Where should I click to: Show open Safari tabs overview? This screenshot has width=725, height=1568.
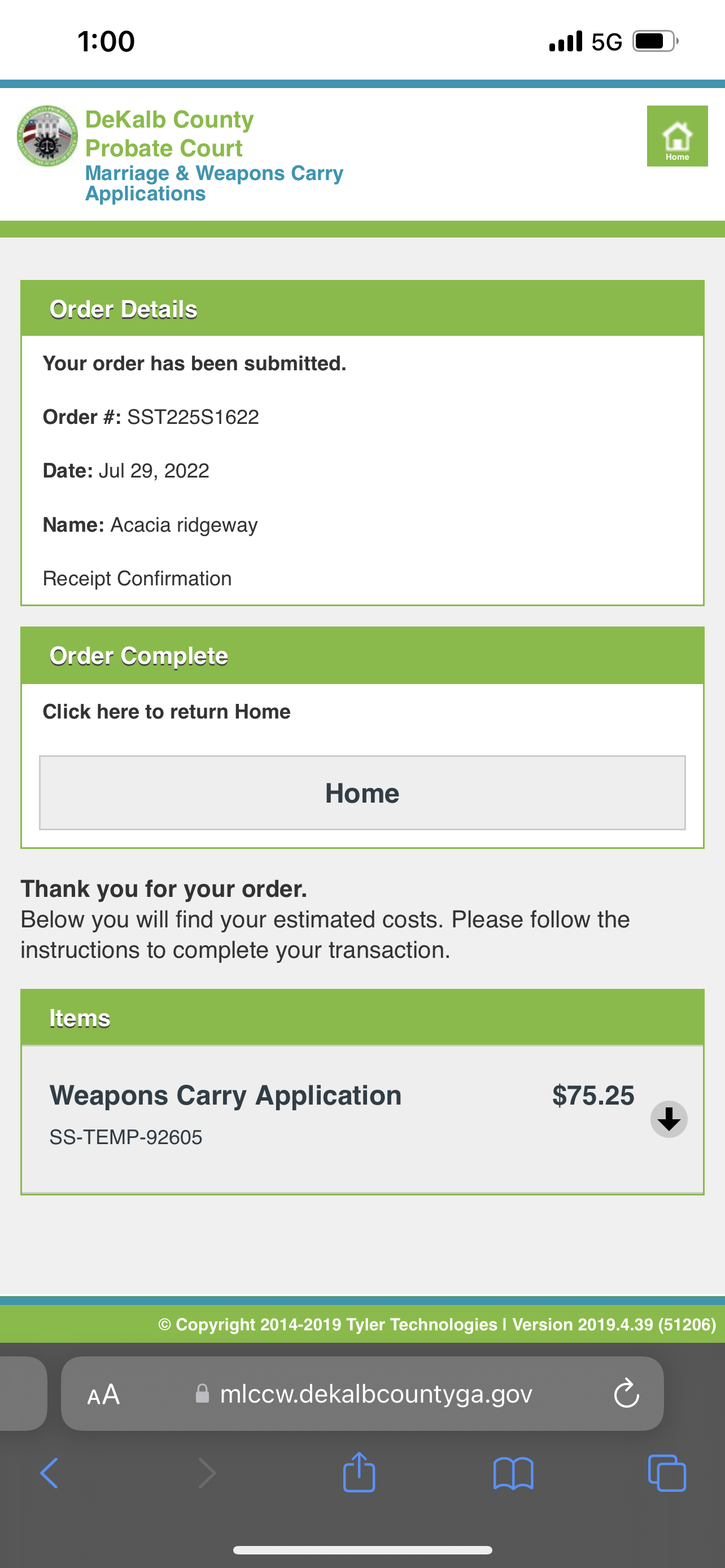tap(667, 1473)
